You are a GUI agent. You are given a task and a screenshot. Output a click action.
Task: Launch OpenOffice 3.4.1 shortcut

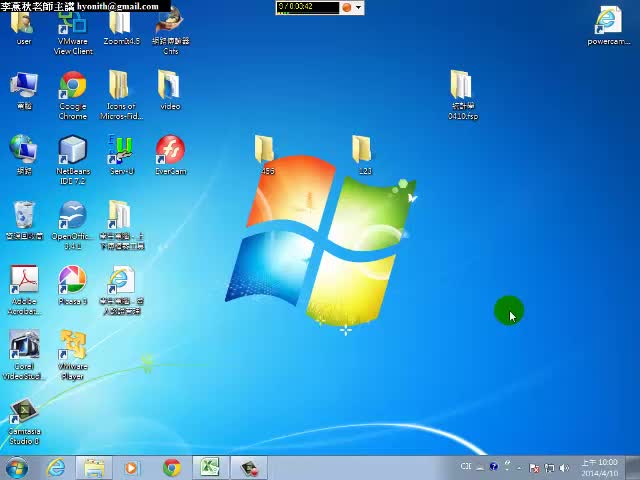[x=73, y=225]
